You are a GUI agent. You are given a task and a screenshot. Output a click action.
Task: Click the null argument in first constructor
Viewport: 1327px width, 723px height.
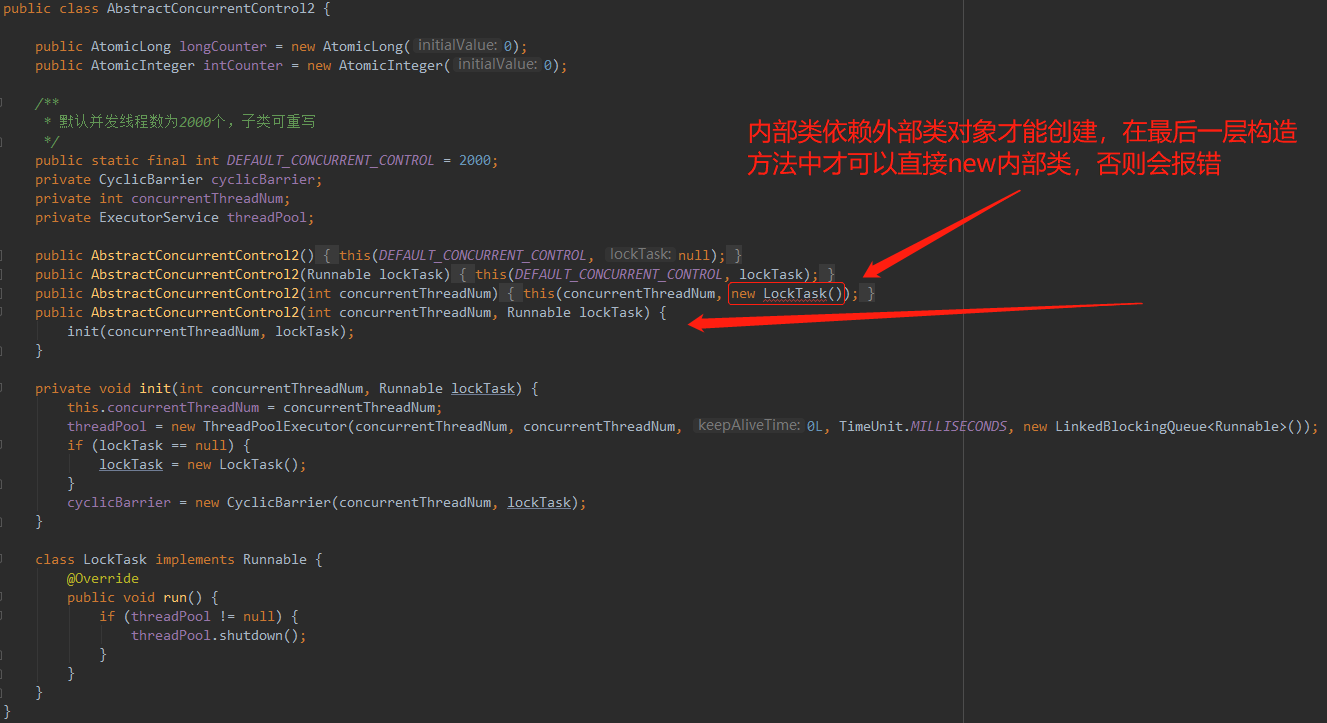pos(694,255)
